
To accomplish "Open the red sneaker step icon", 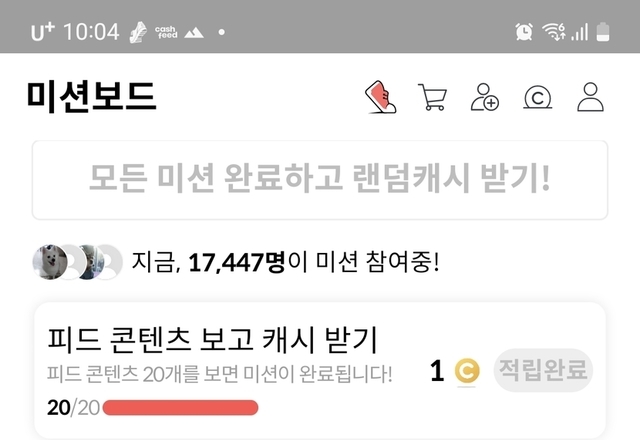I will [380, 97].
